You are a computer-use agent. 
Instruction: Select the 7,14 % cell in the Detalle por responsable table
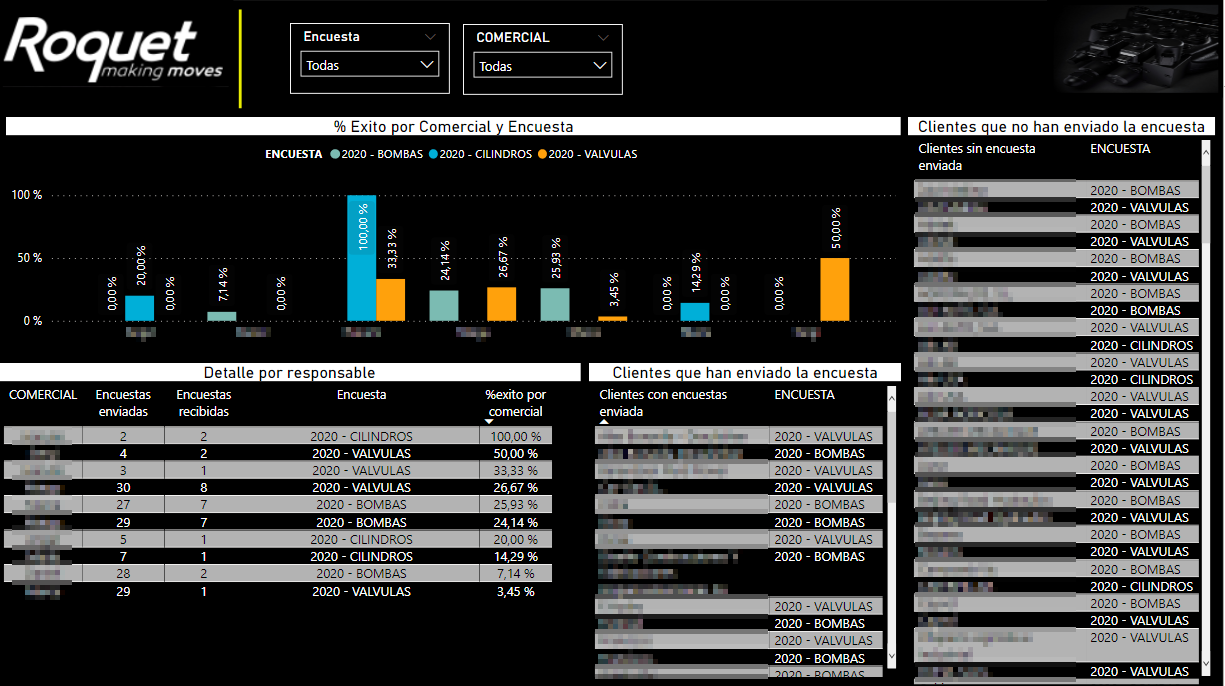(x=516, y=574)
